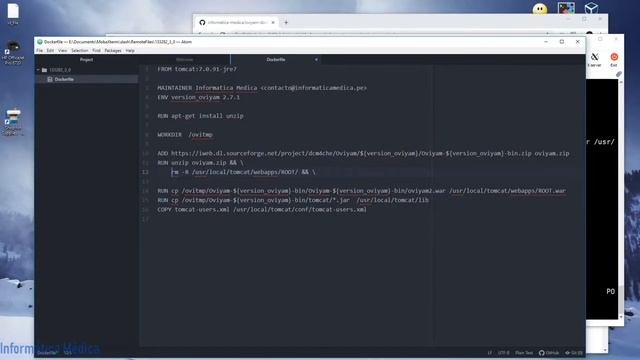Click the WORKDIR /ovitmp line
This screenshot has height=360, width=640.
tap(185, 134)
